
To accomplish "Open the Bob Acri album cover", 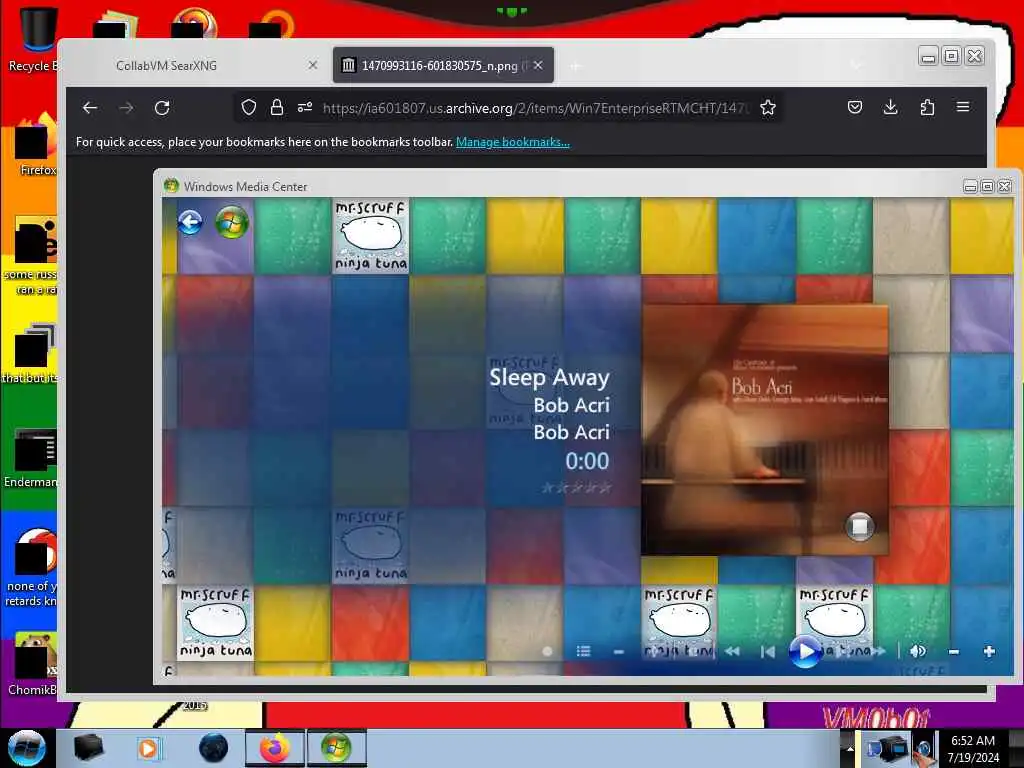I will 765,430.
